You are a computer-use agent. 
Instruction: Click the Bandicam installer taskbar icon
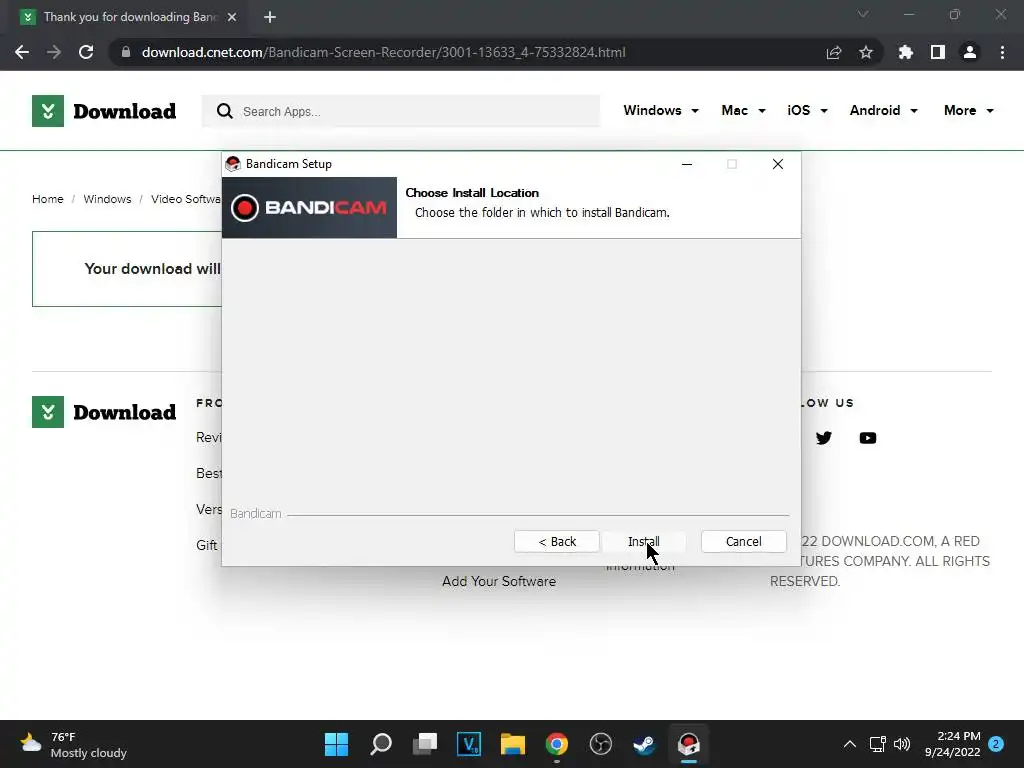point(689,744)
